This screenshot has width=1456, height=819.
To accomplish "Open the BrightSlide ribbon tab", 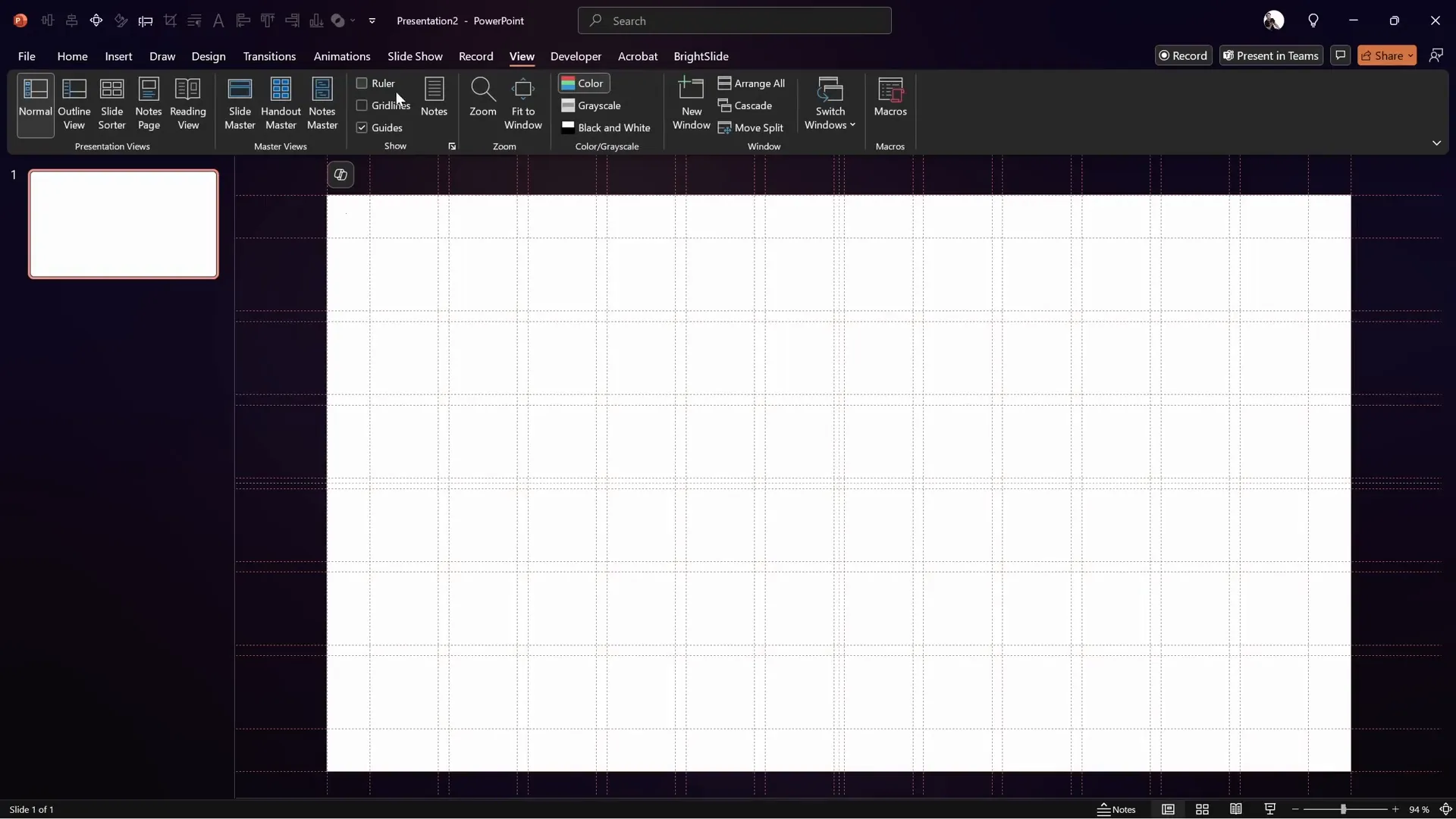I will point(701,56).
